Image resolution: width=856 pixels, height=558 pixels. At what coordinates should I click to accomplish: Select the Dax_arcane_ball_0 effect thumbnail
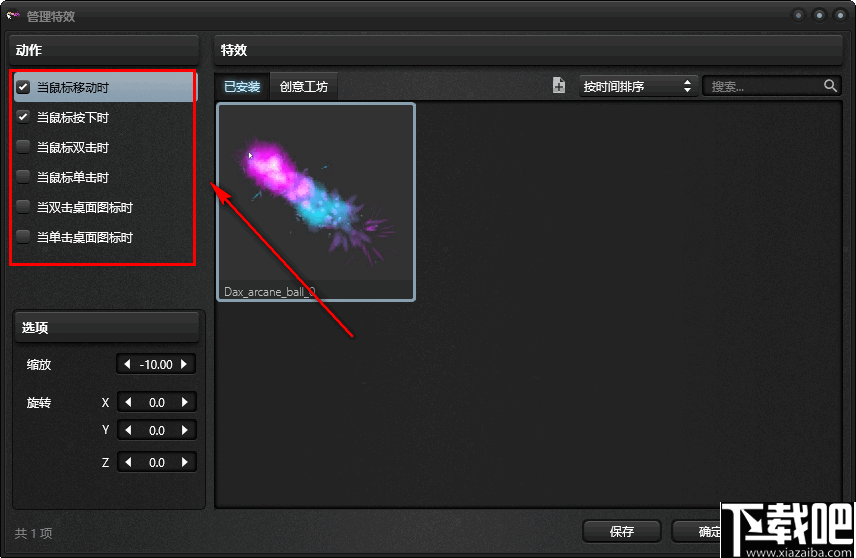click(x=316, y=201)
